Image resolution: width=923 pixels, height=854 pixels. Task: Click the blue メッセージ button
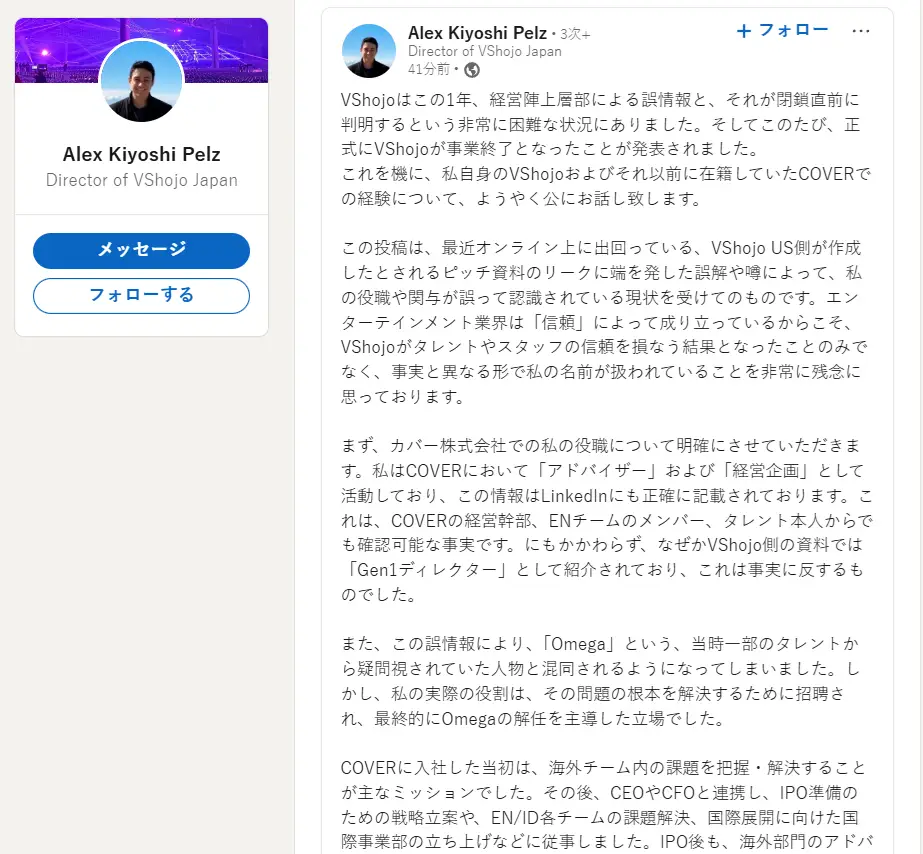[x=141, y=251]
